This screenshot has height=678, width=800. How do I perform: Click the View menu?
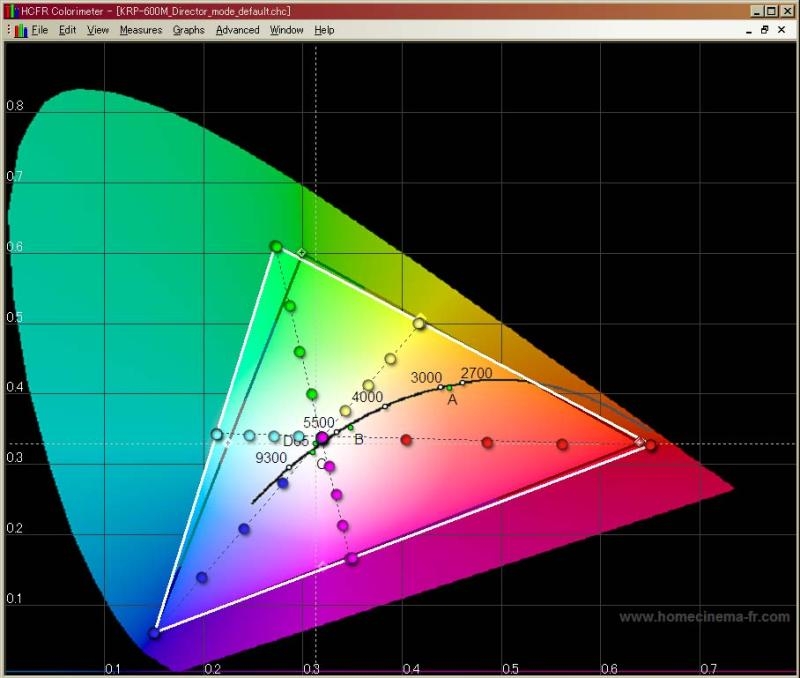98,30
